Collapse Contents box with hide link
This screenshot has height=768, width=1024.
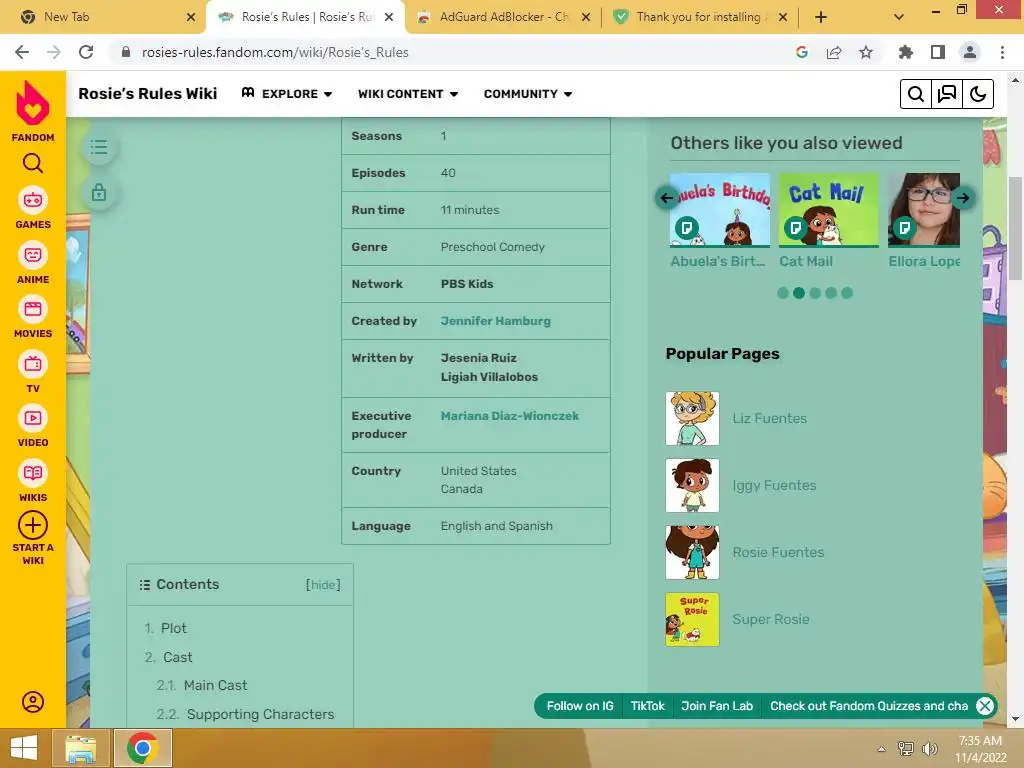(x=323, y=584)
